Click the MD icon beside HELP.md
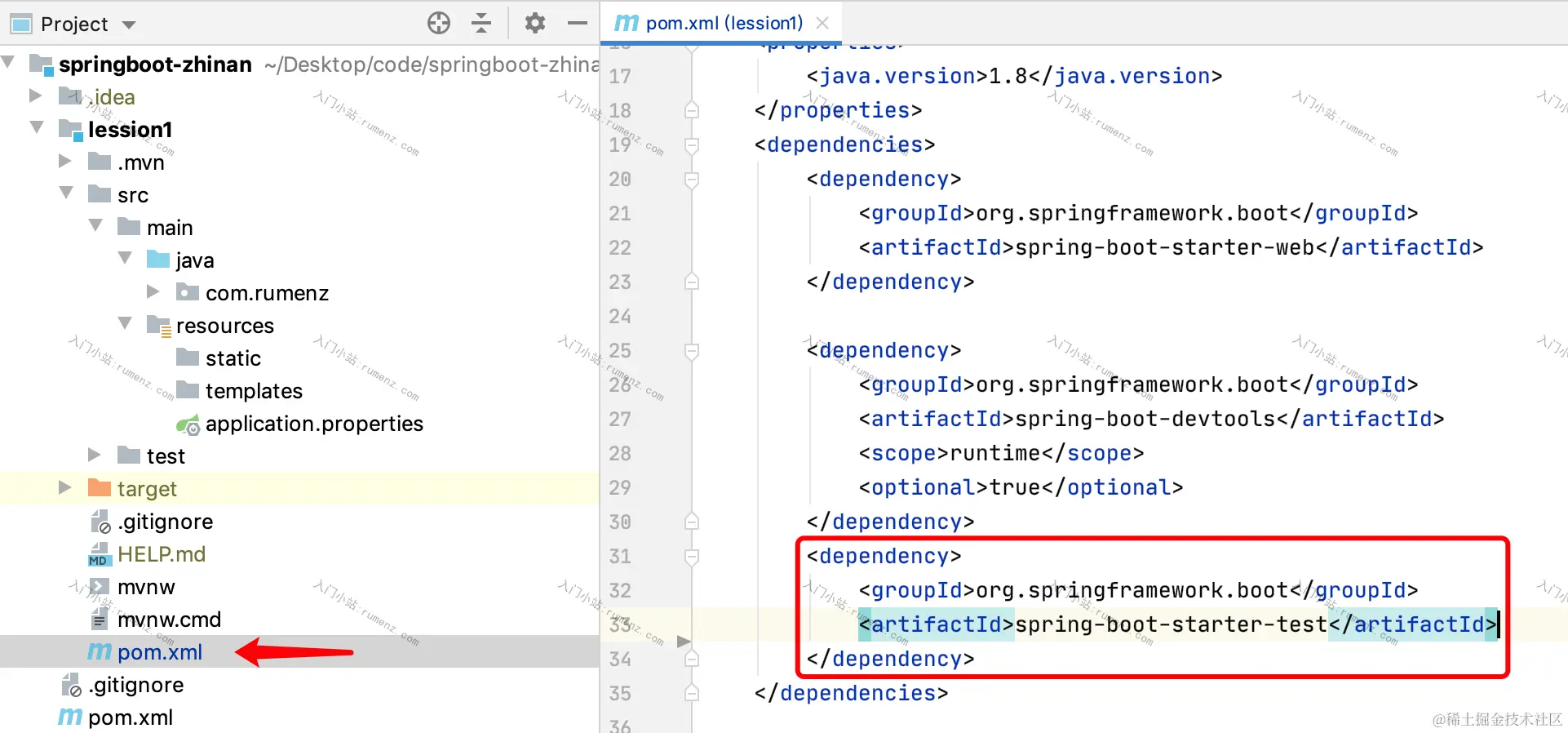Image resolution: width=1568 pixels, height=733 pixels. click(100, 554)
